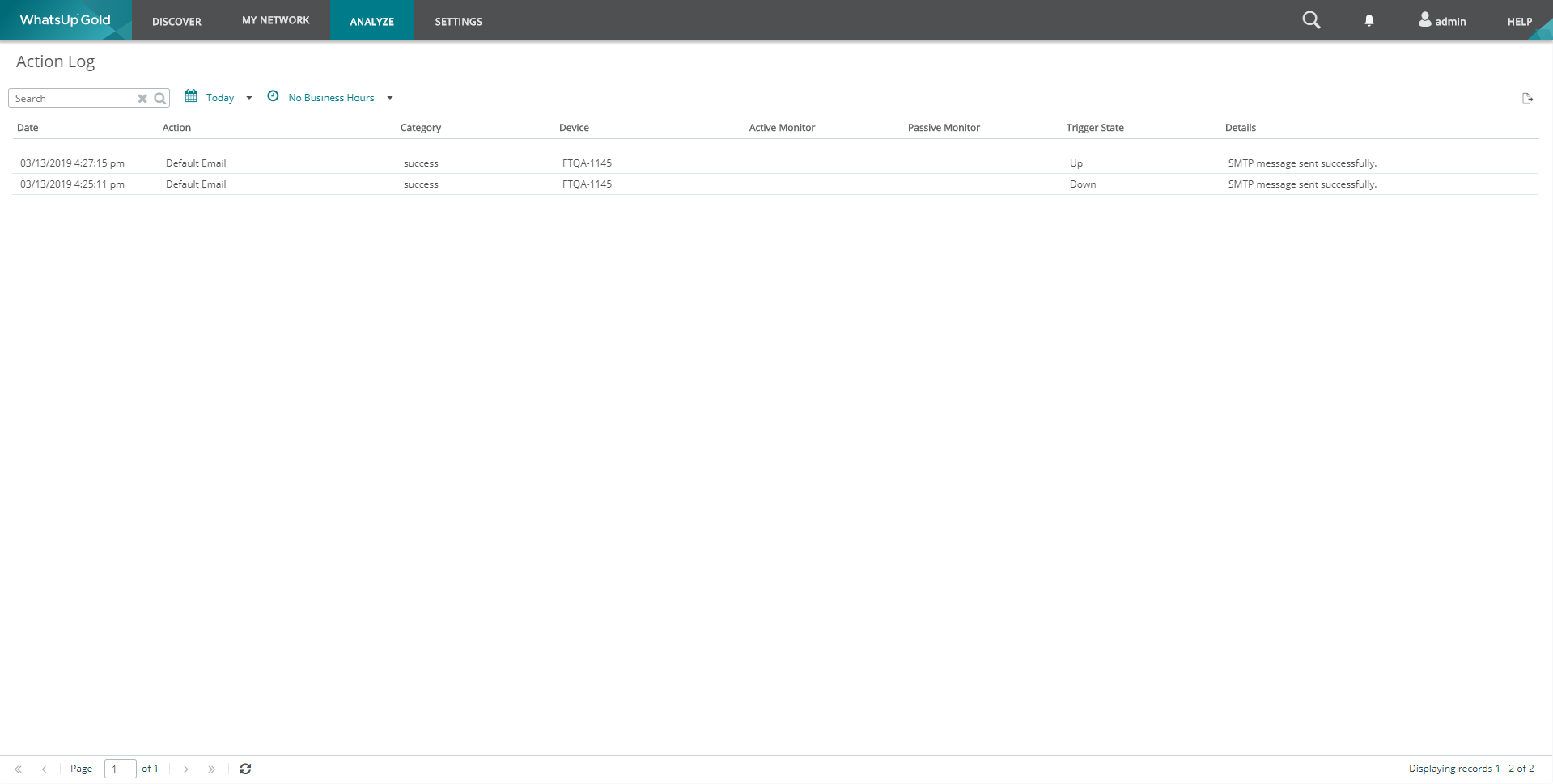Open the Help menu
Screen dimensions: 1553x784
pyautogui.click(x=1520, y=22)
